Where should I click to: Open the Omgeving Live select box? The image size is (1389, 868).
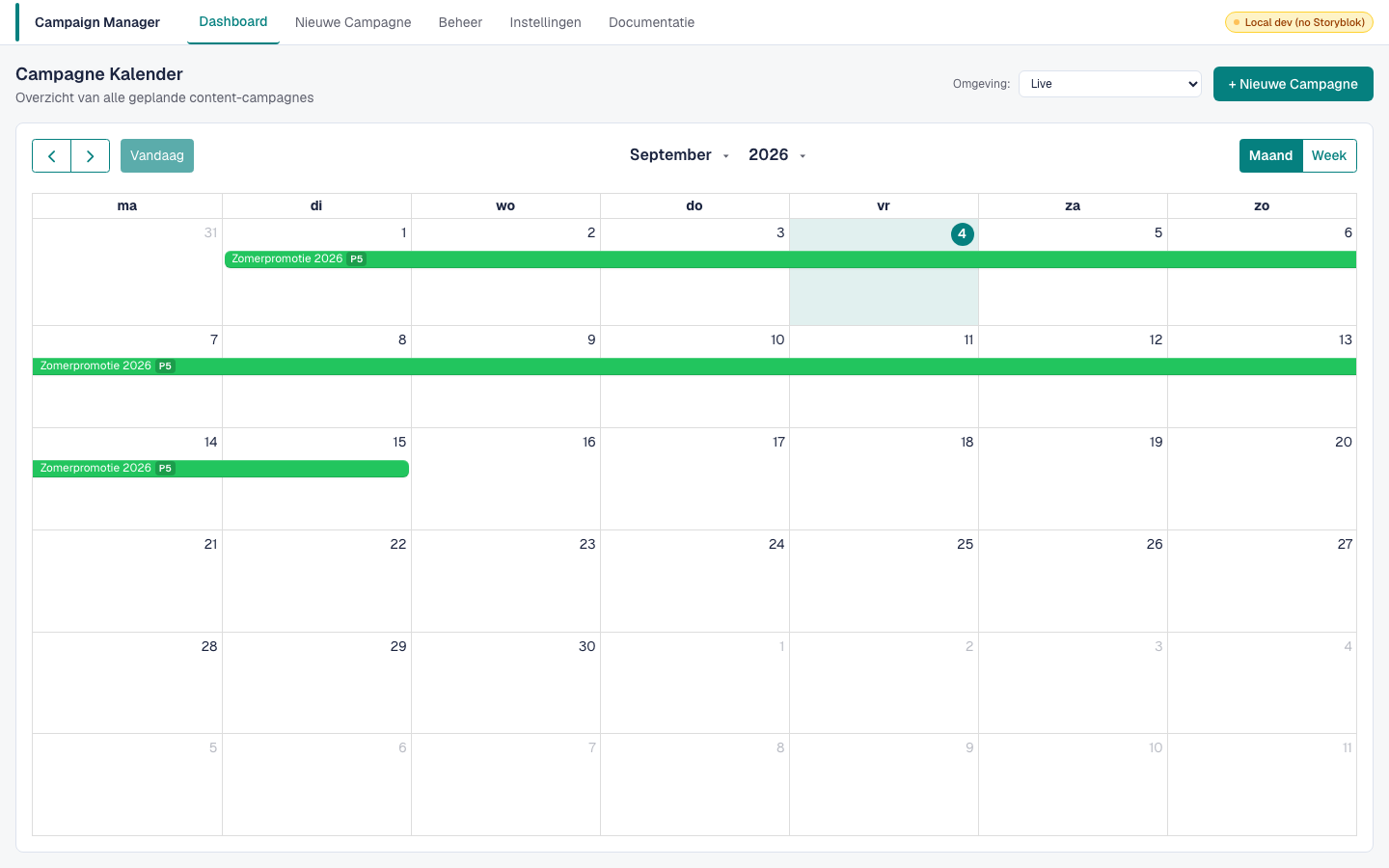(1110, 84)
